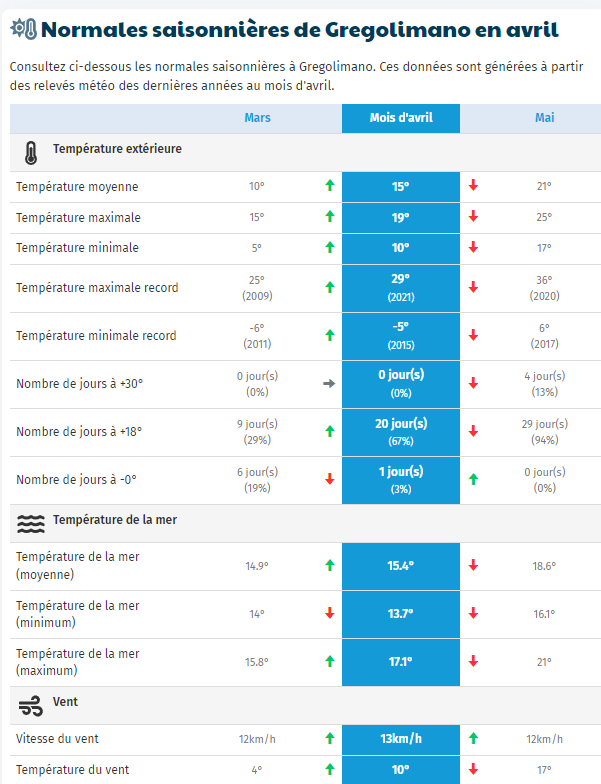Click the red down arrow before Mai's 21° moyenne
Image resolution: width=601 pixels, height=784 pixels.
[473, 186]
